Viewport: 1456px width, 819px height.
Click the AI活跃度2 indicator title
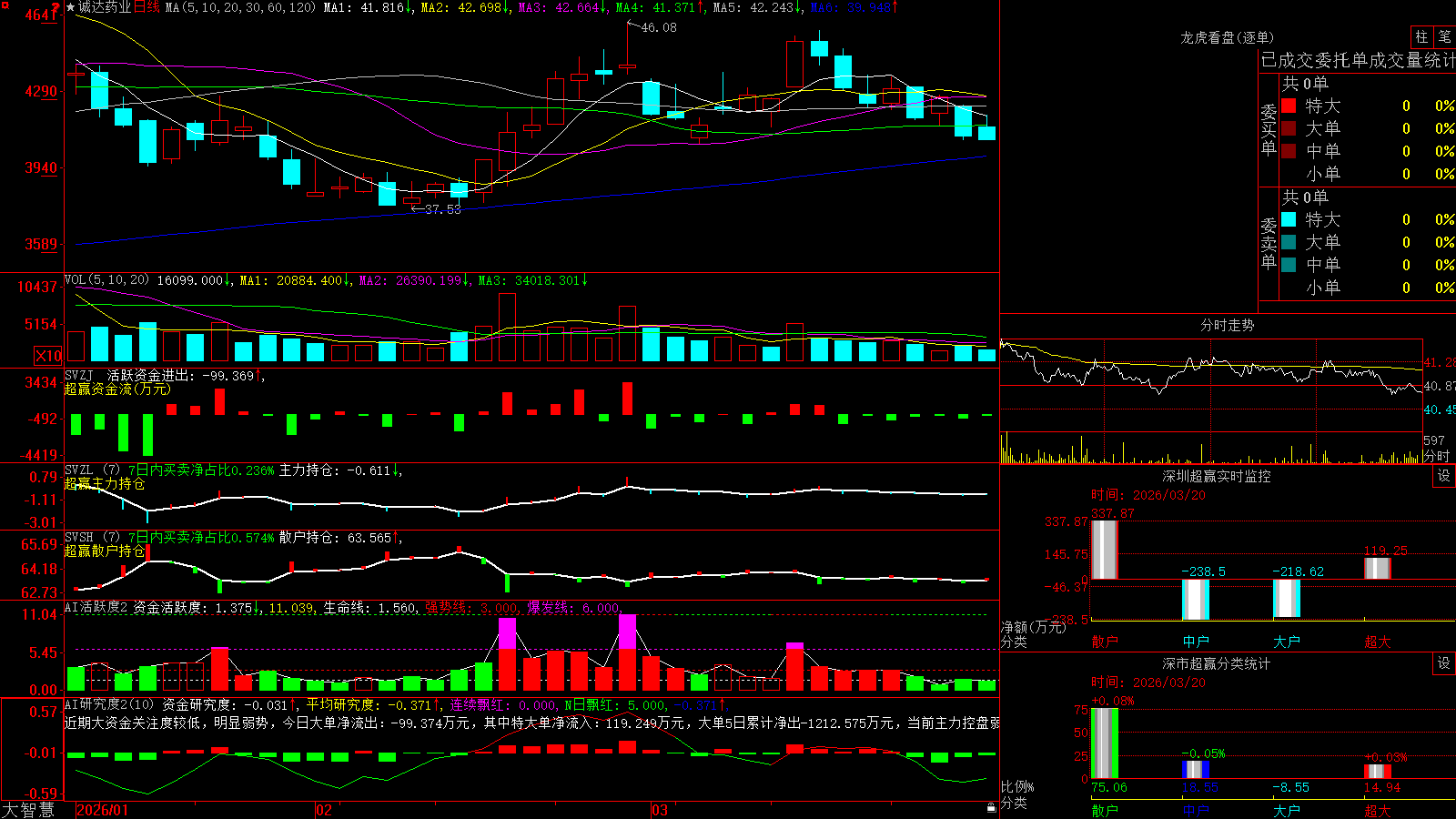[96, 608]
